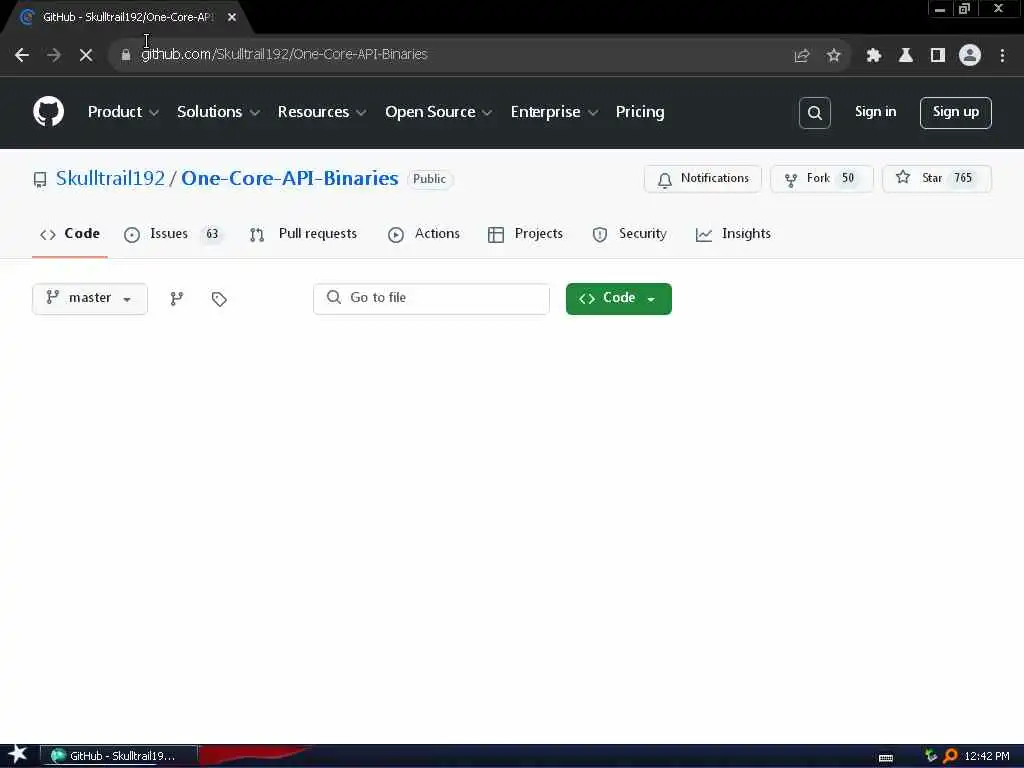Click the Notifications button
This screenshot has width=1024, height=768.
[703, 178]
